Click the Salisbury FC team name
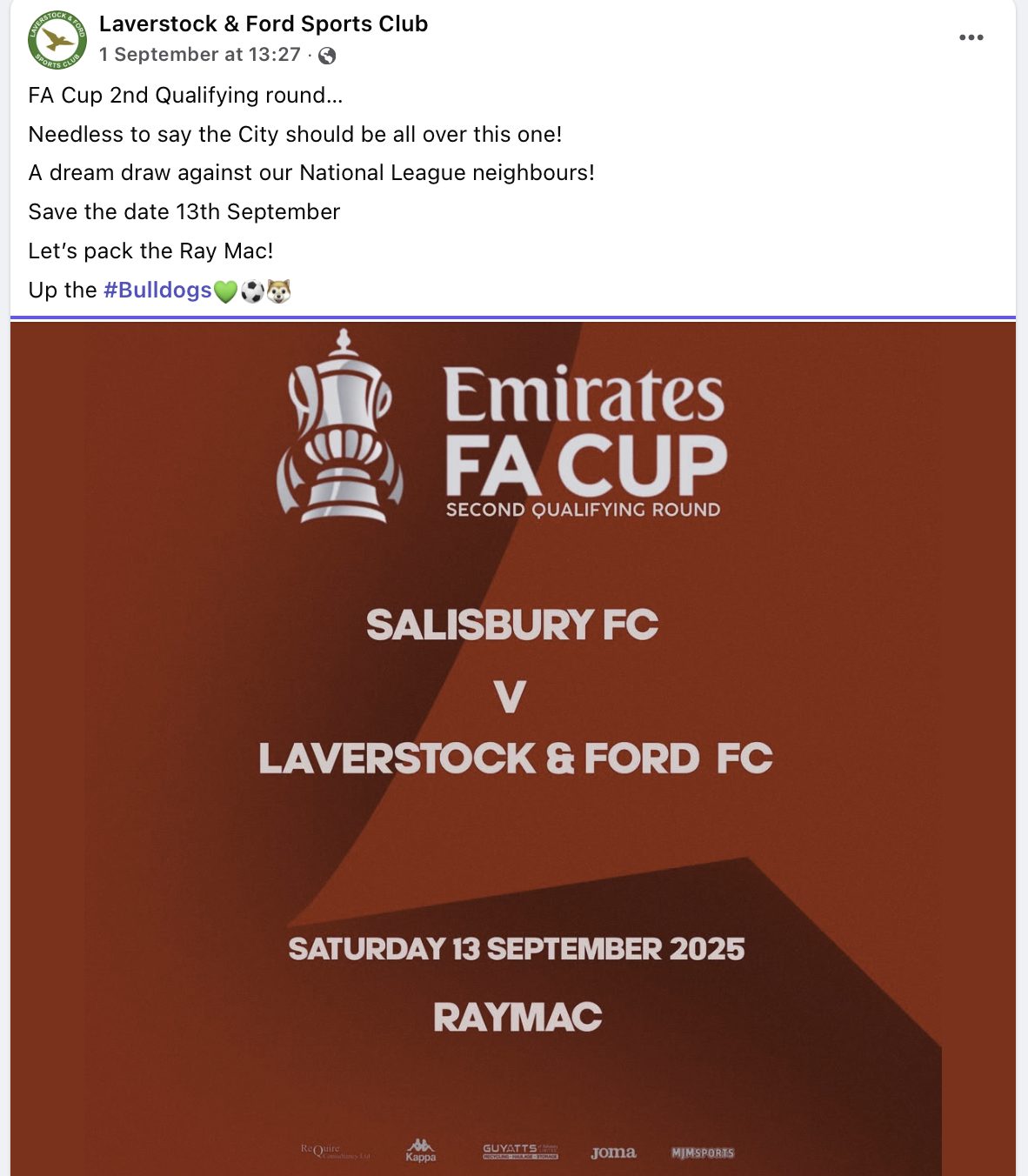 coord(512,625)
